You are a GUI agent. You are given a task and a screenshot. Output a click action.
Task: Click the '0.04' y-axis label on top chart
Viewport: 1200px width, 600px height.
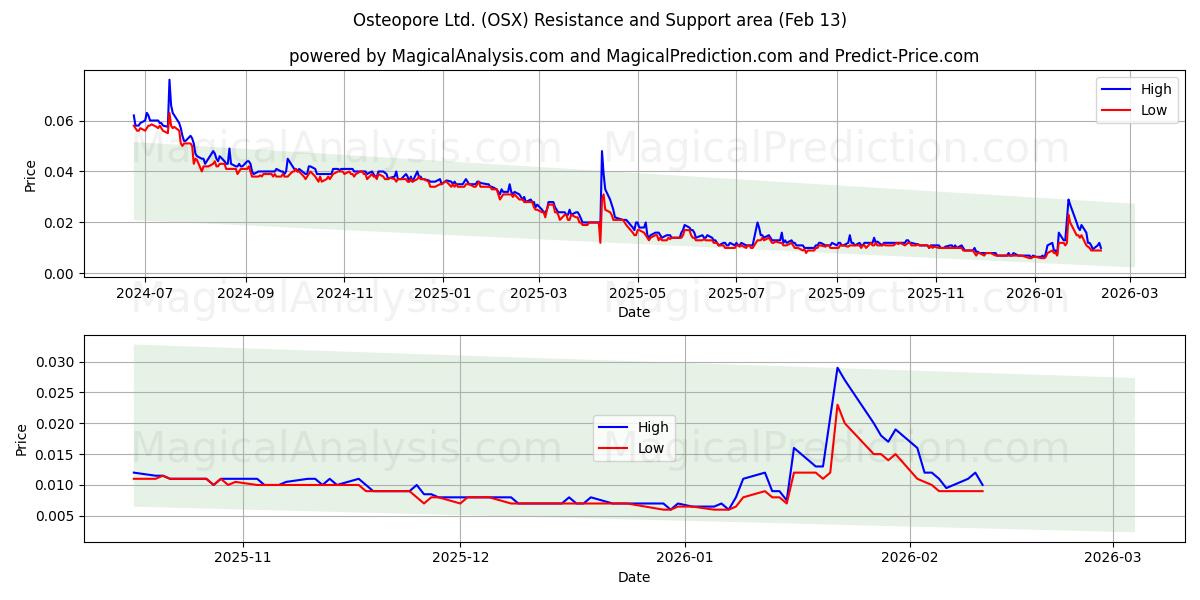coord(61,172)
